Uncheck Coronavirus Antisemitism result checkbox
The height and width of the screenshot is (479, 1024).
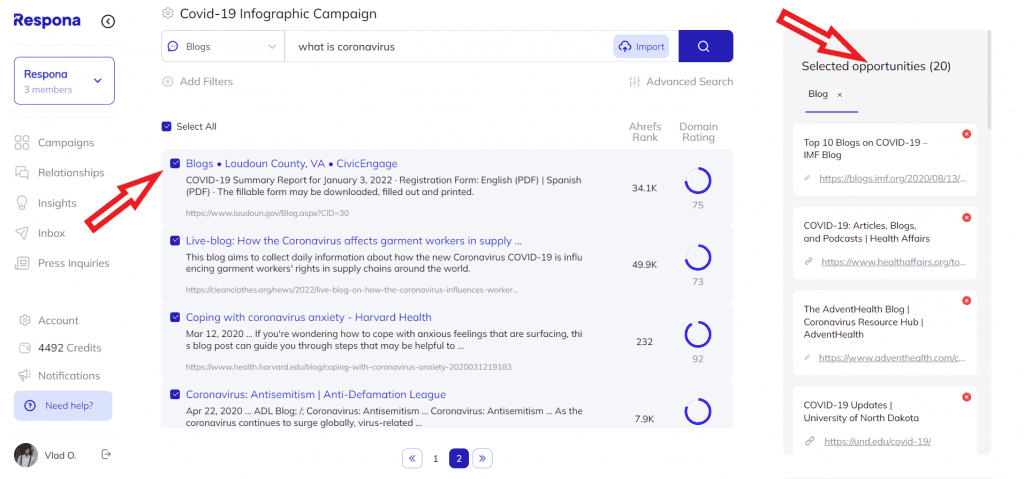pos(175,394)
